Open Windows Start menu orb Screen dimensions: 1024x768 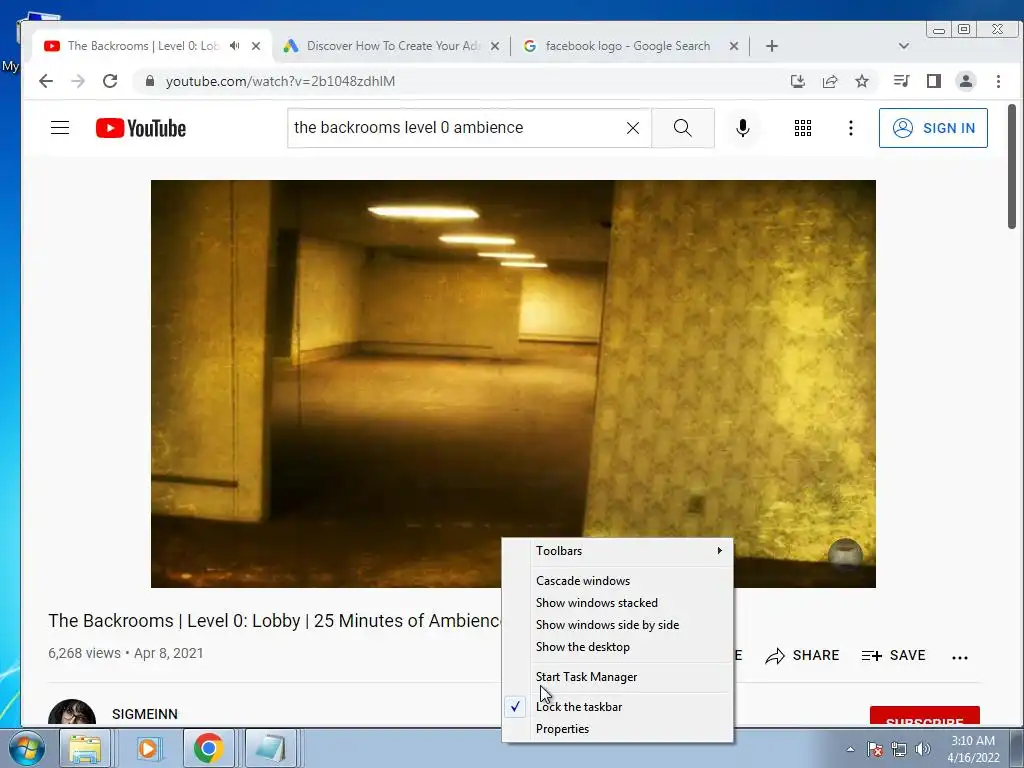click(26, 748)
